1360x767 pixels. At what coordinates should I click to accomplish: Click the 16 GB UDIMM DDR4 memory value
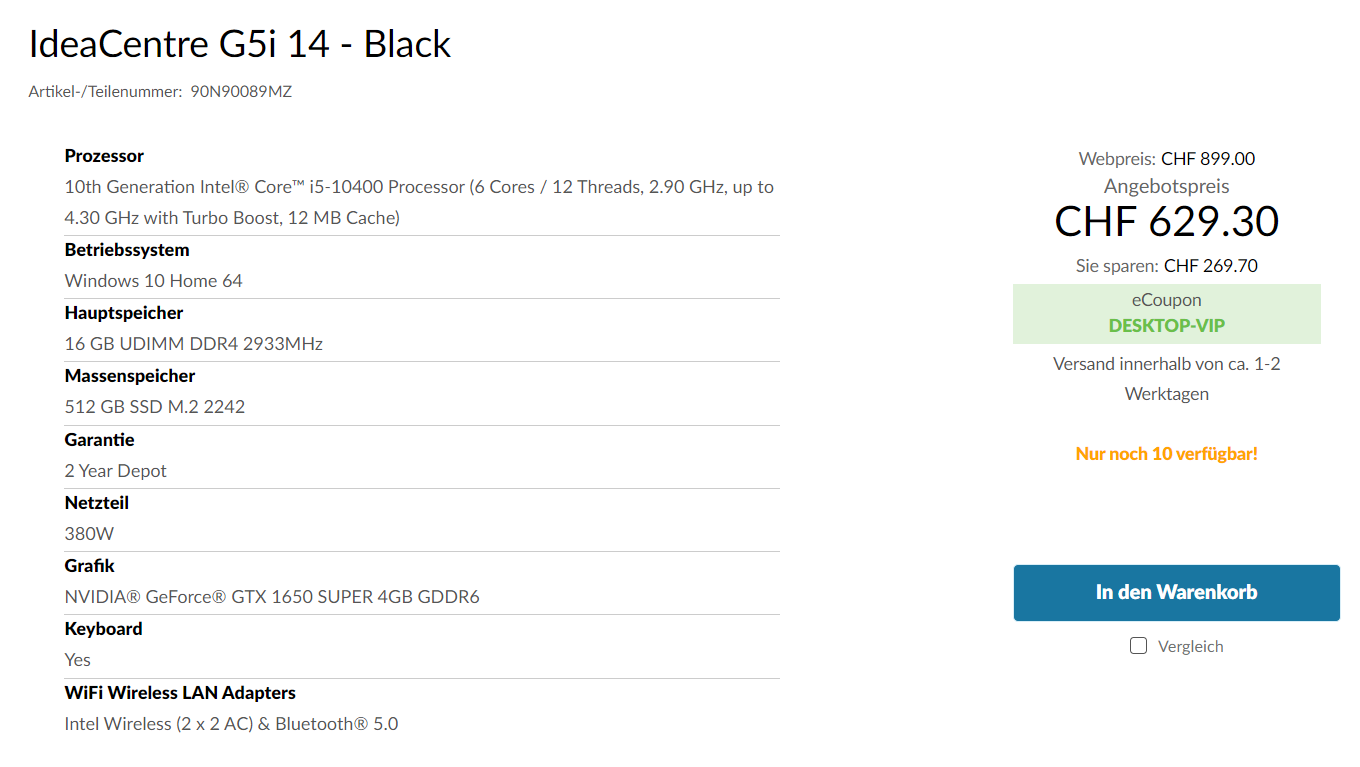193,344
